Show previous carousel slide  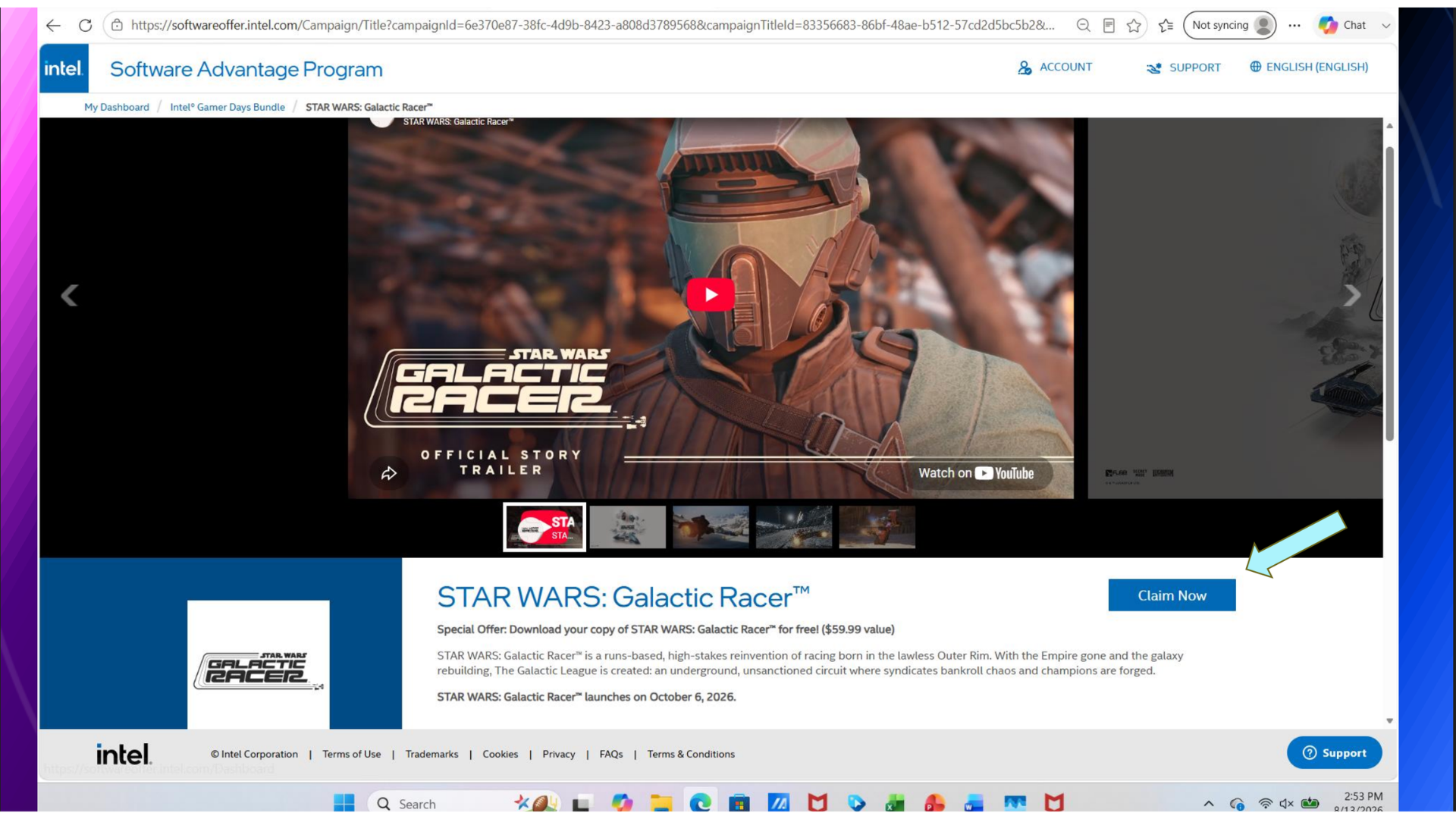(x=70, y=295)
